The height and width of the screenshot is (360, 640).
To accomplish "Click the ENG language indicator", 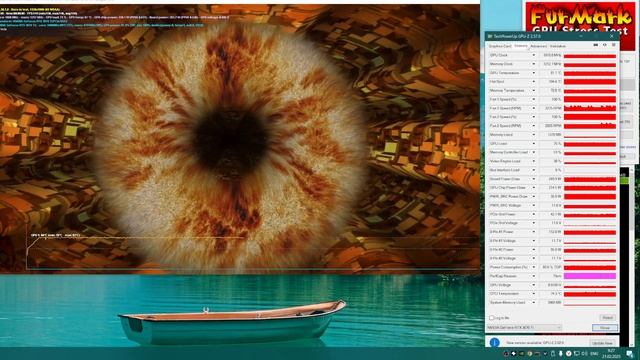I will (x=594, y=353).
